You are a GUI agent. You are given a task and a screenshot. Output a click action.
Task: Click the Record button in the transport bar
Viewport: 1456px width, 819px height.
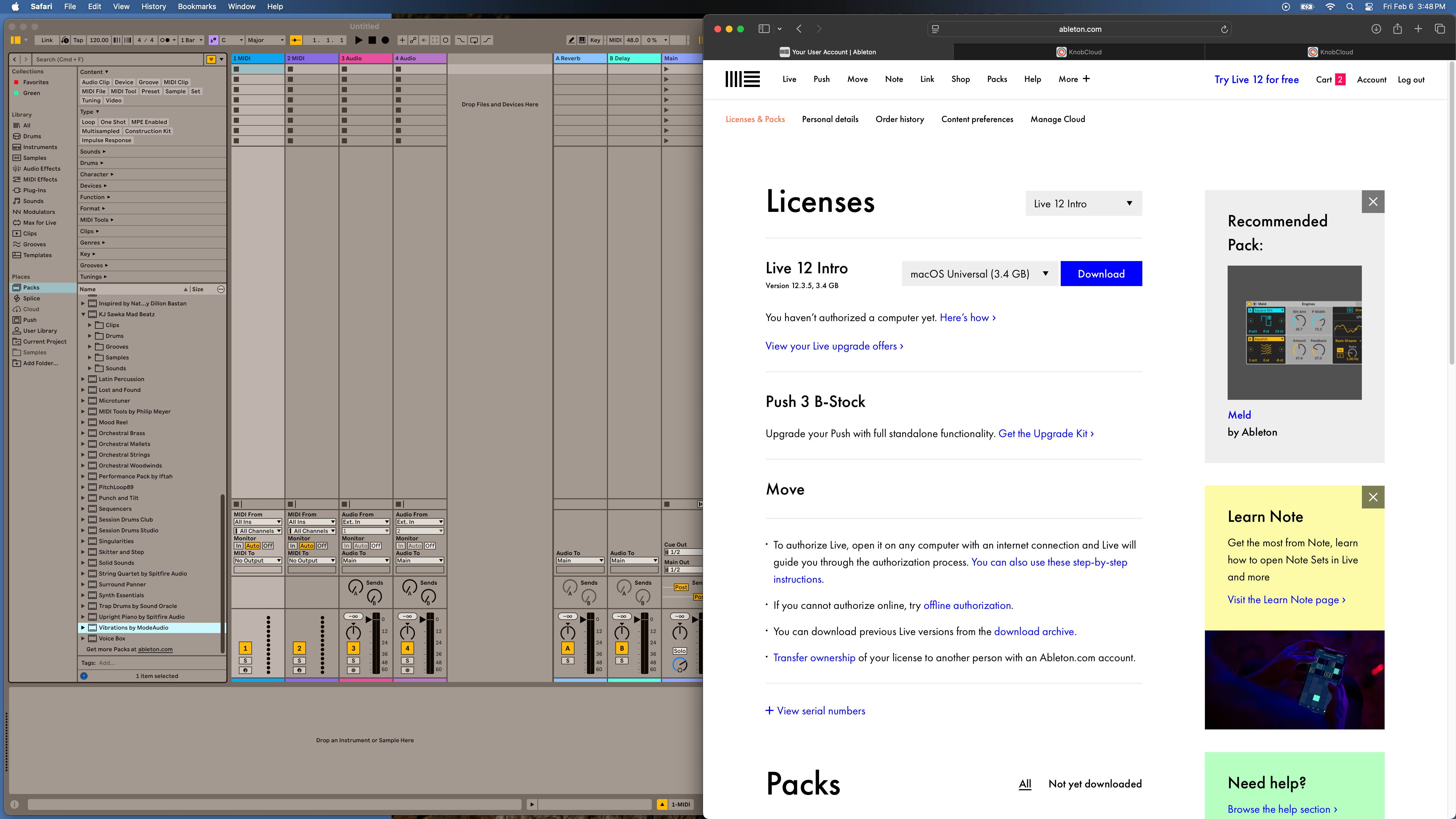click(386, 40)
